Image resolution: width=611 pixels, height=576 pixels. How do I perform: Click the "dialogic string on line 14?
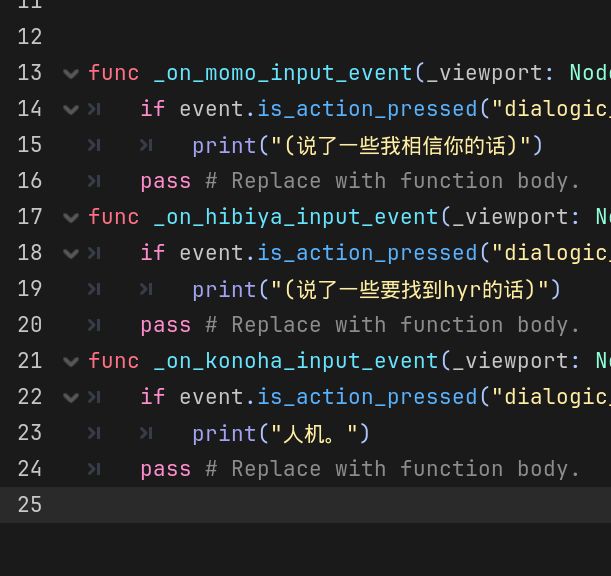(551, 109)
